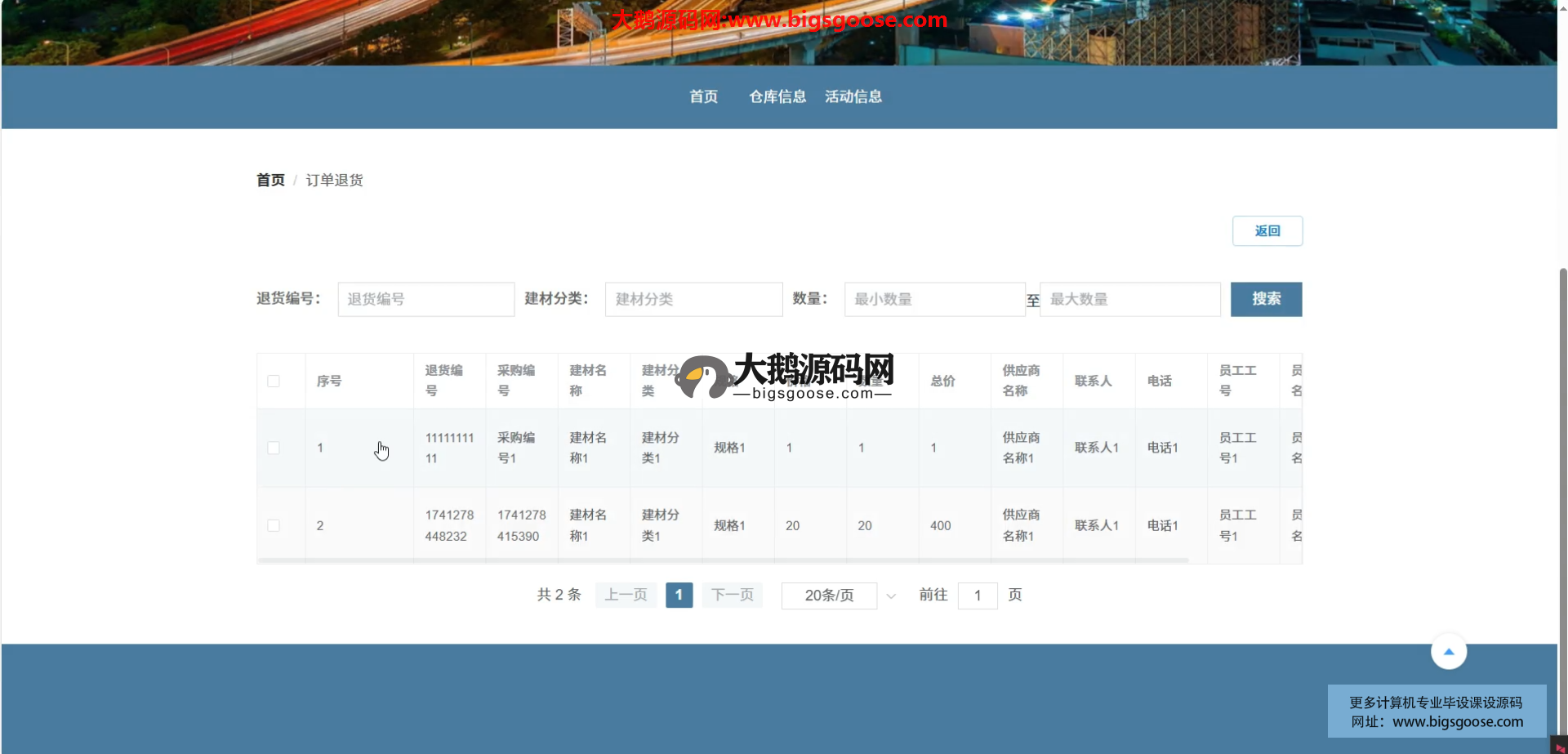The height and width of the screenshot is (754, 1568).
Task: Open 首页 in the navigation bar
Action: (x=703, y=96)
